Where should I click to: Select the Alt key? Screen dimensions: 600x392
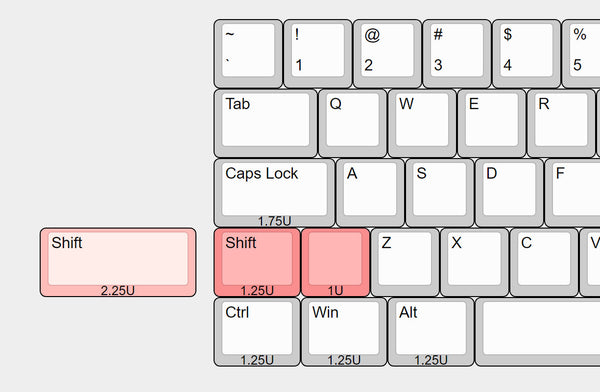click(431, 332)
